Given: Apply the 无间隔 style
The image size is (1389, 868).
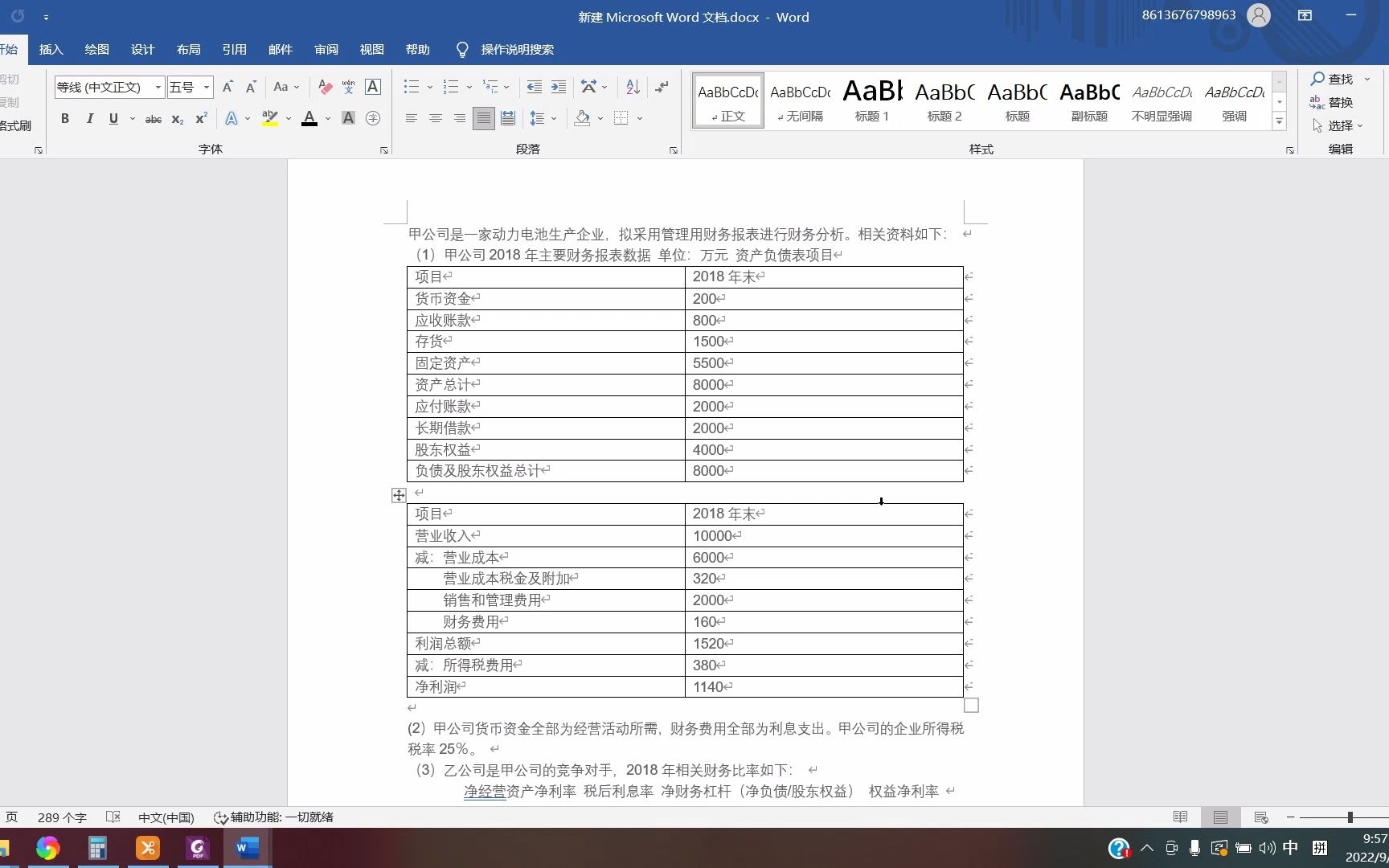Looking at the screenshot, I should pyautogui.click(x=800, y=100).
